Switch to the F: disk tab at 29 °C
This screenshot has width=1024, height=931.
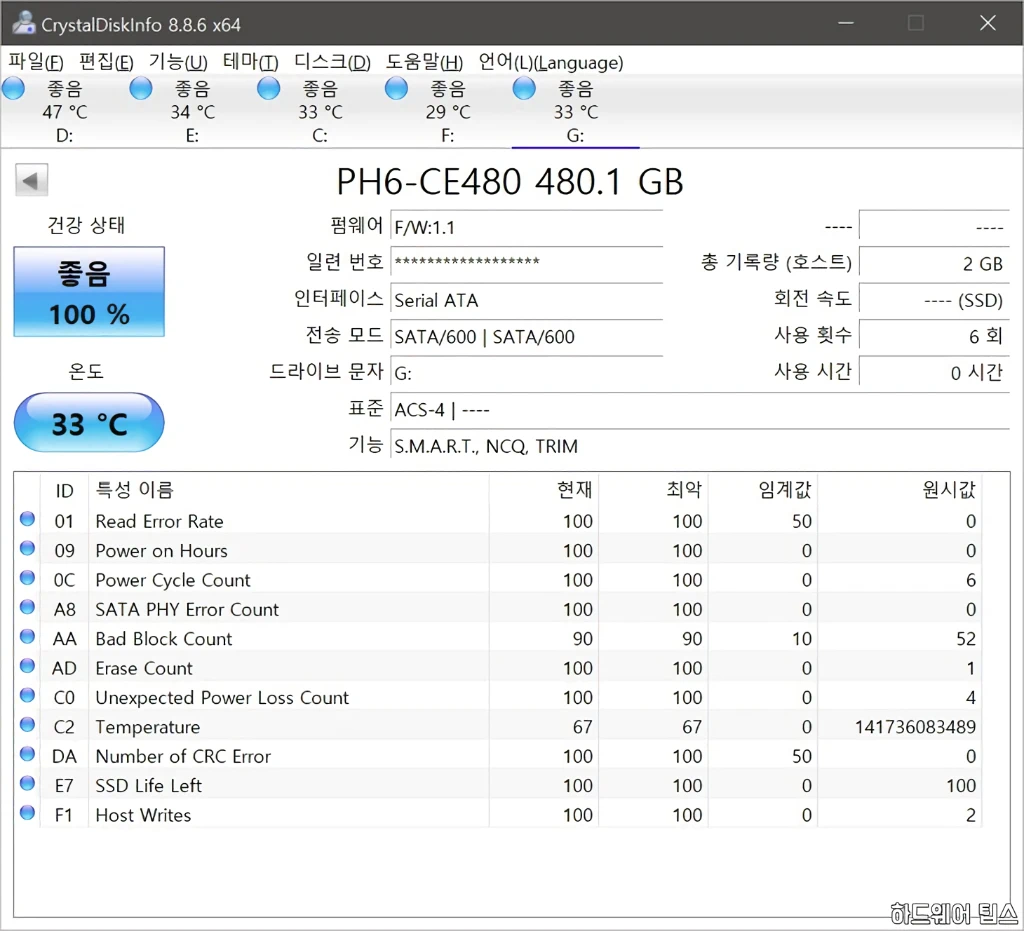(x=447, y=112)
